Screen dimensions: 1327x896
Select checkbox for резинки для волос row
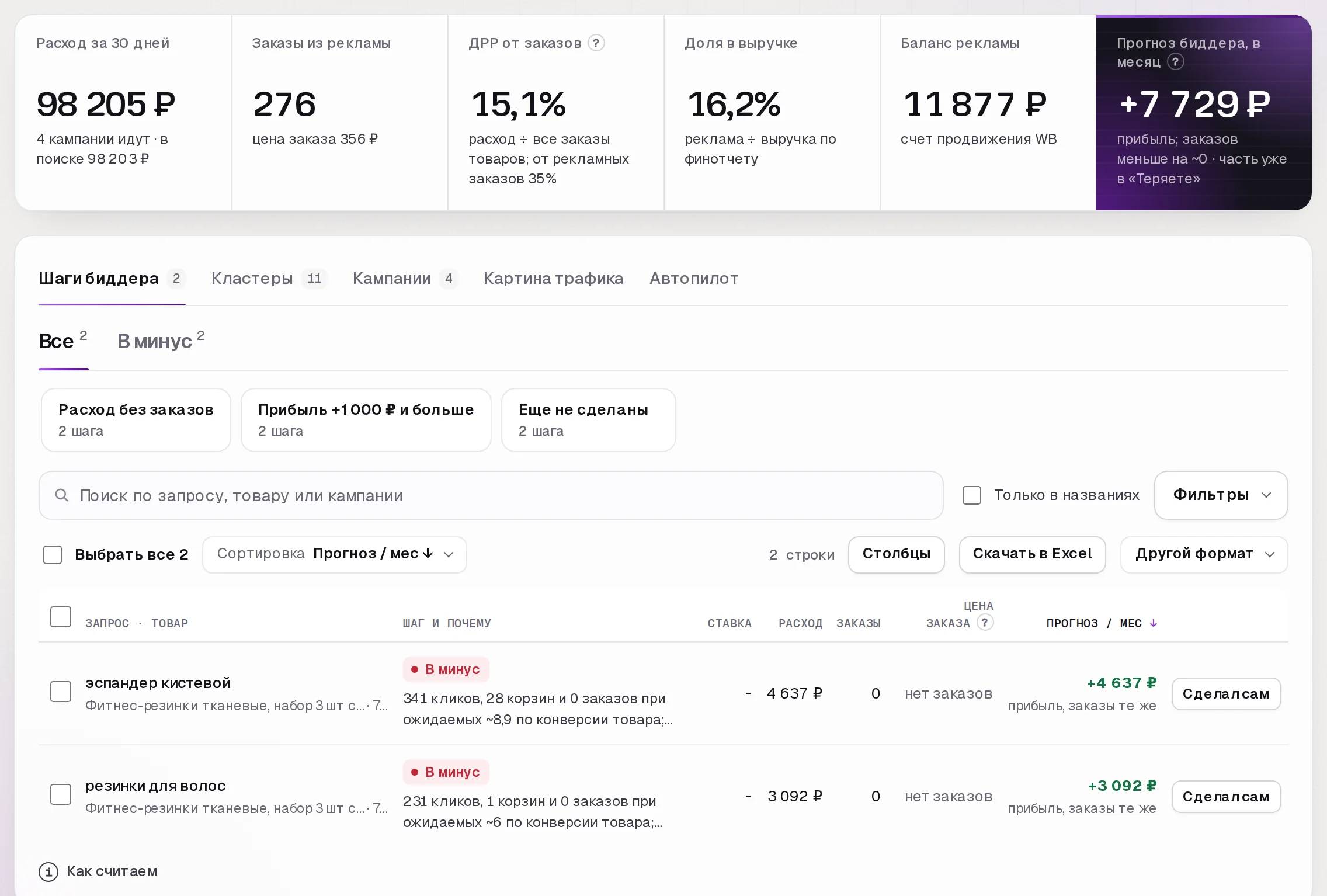(x=61, y=794)
